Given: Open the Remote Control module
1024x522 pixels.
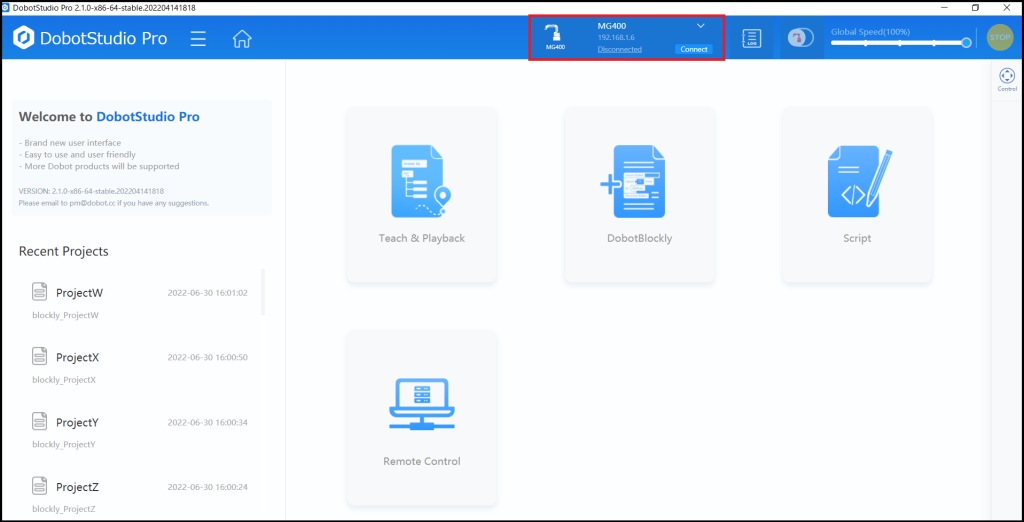Looking at the screenshot, I should (x=422, y=418).
